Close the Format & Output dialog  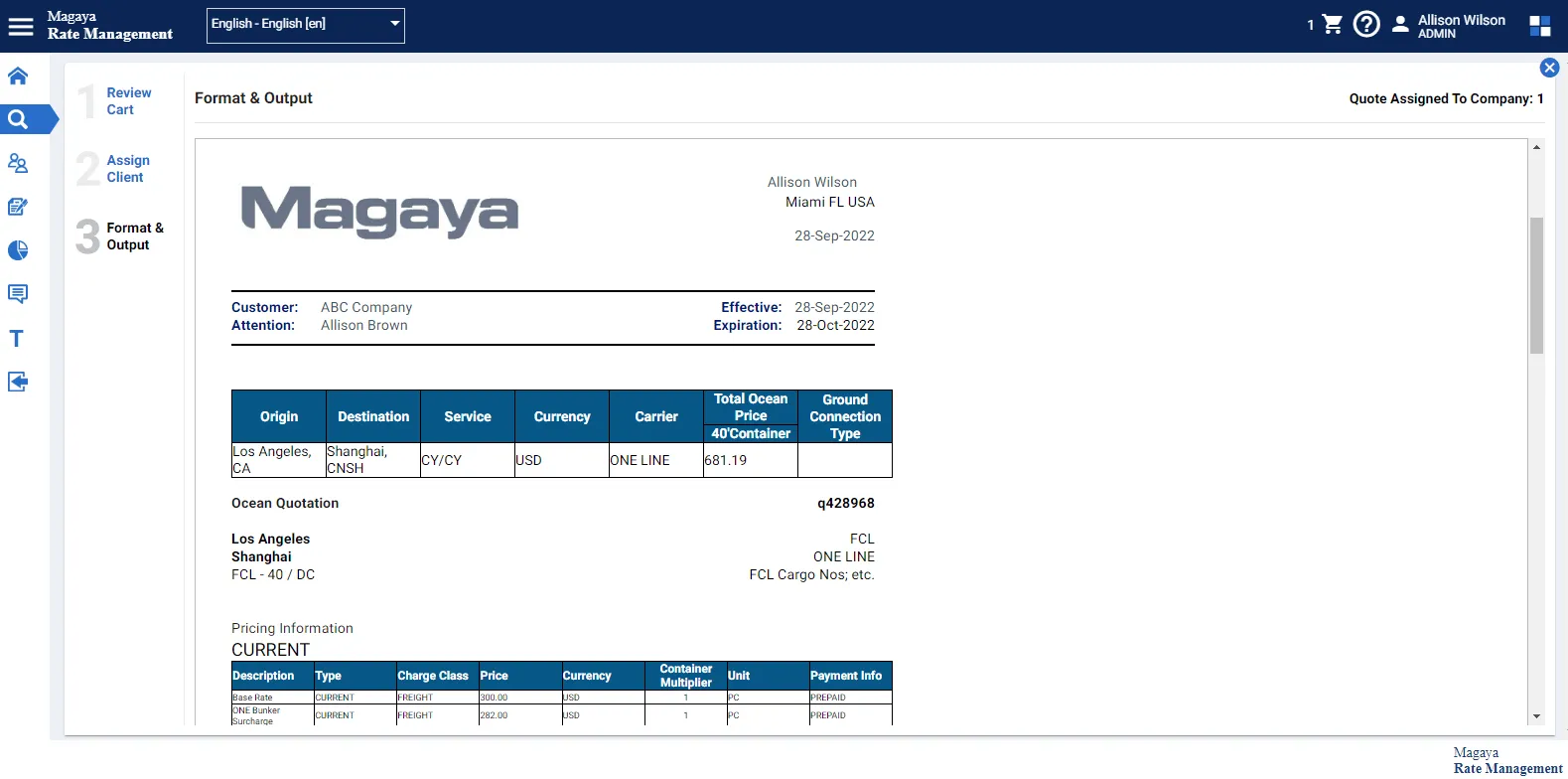pos(1549,68)
